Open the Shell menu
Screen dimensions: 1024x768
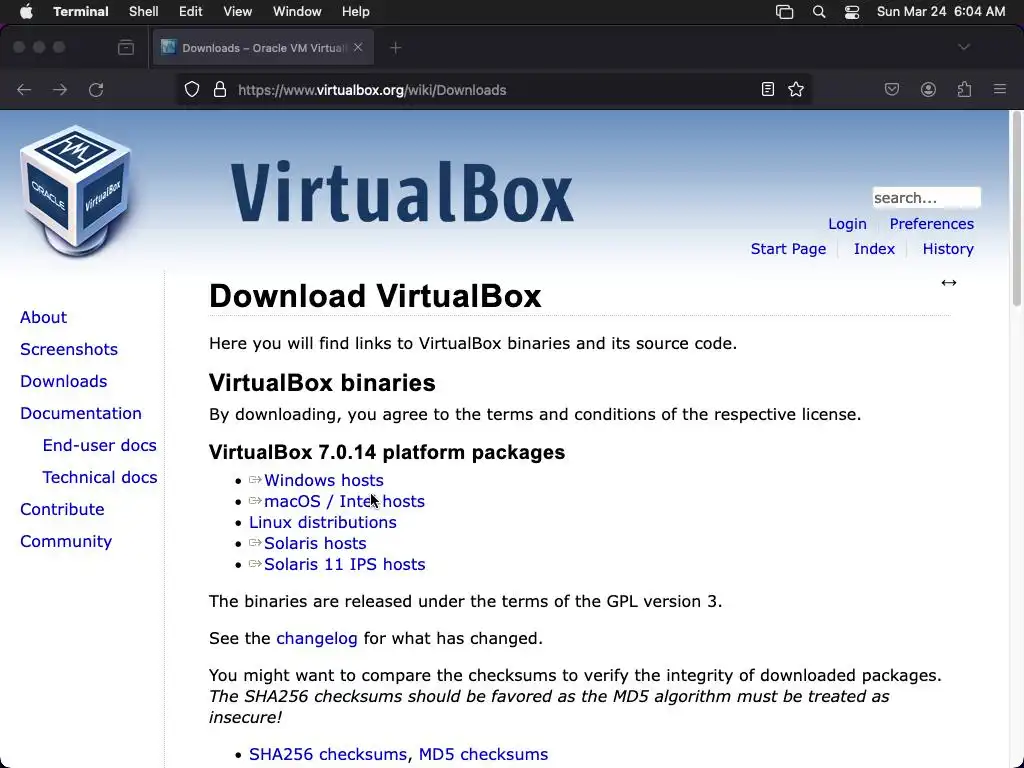(144, 12)
